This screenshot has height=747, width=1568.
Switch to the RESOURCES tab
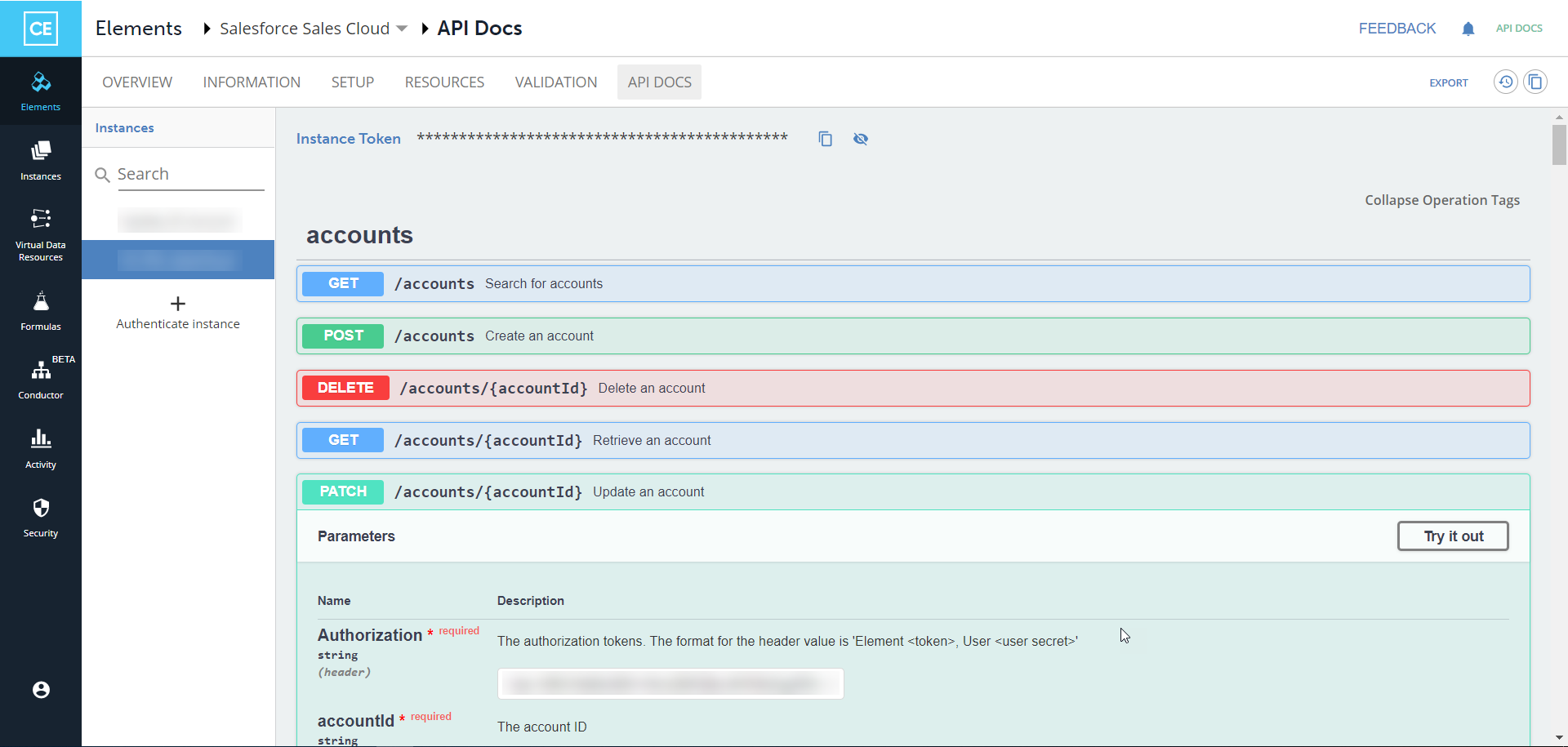tap(444, 82)
